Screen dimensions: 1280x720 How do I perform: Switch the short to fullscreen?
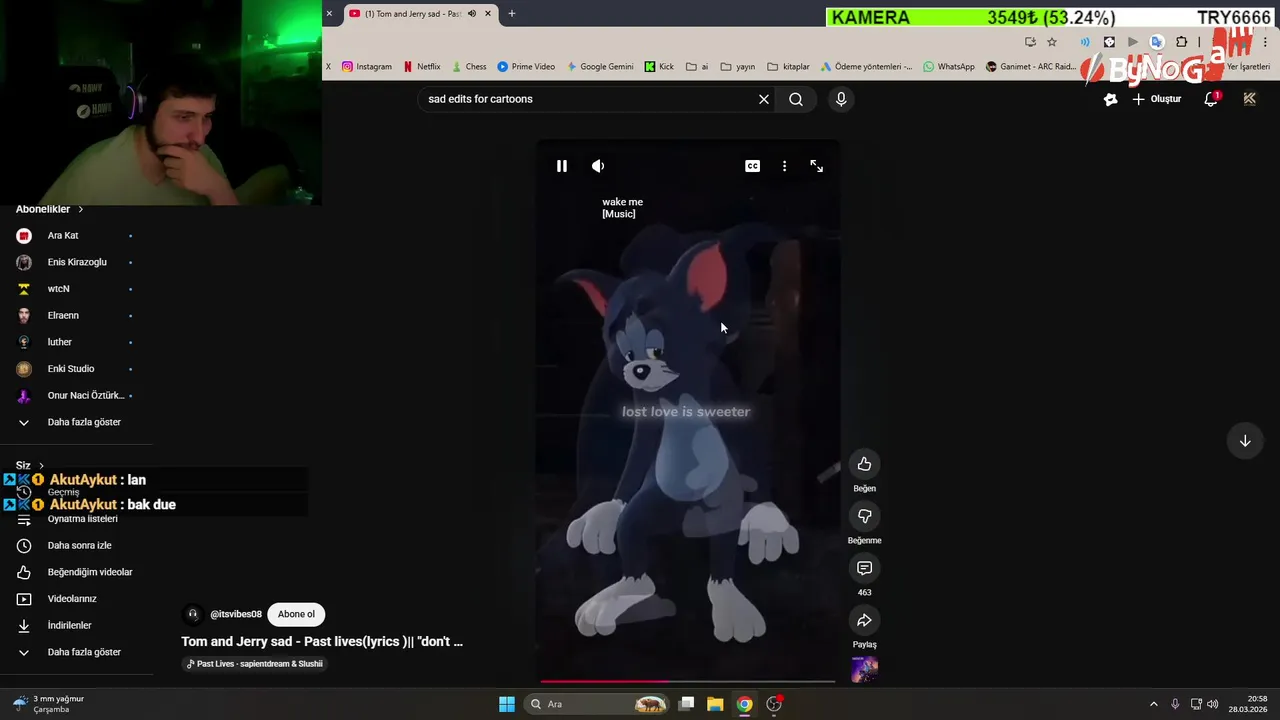[816, 166]
